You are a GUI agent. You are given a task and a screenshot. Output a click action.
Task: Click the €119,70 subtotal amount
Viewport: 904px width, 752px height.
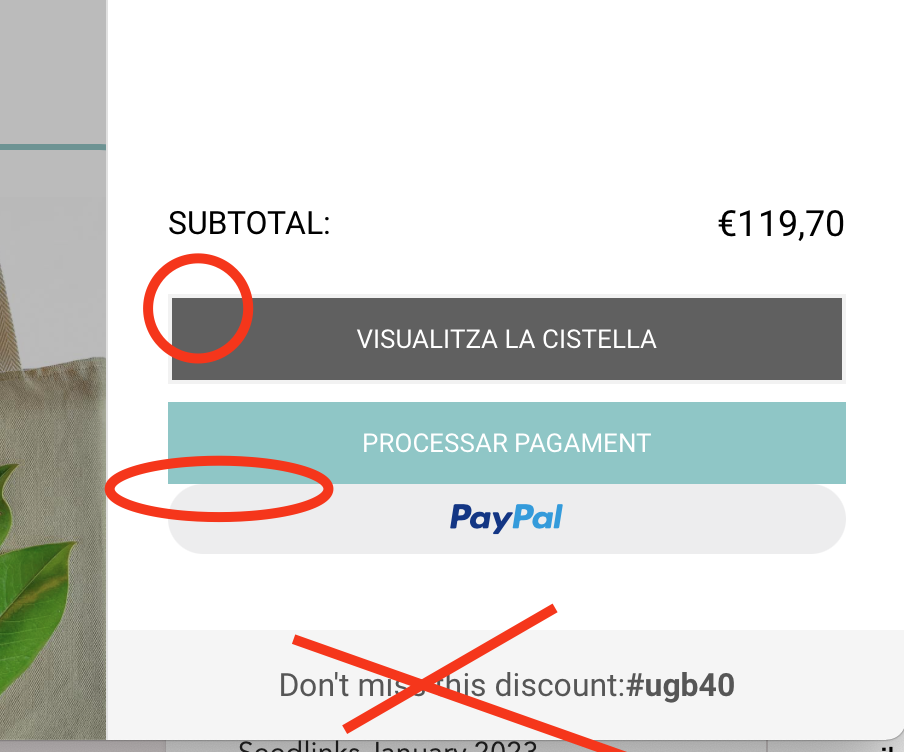tap(781, 224)
